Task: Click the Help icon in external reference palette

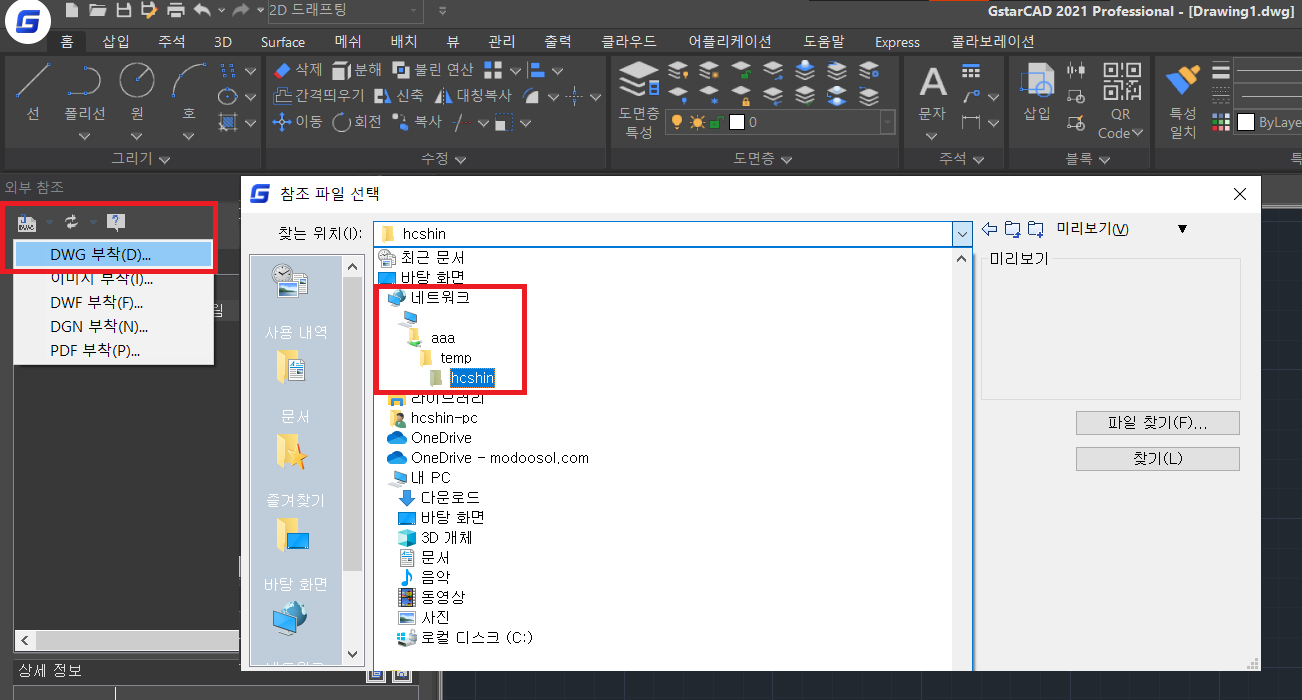Action: click(116, 222)
